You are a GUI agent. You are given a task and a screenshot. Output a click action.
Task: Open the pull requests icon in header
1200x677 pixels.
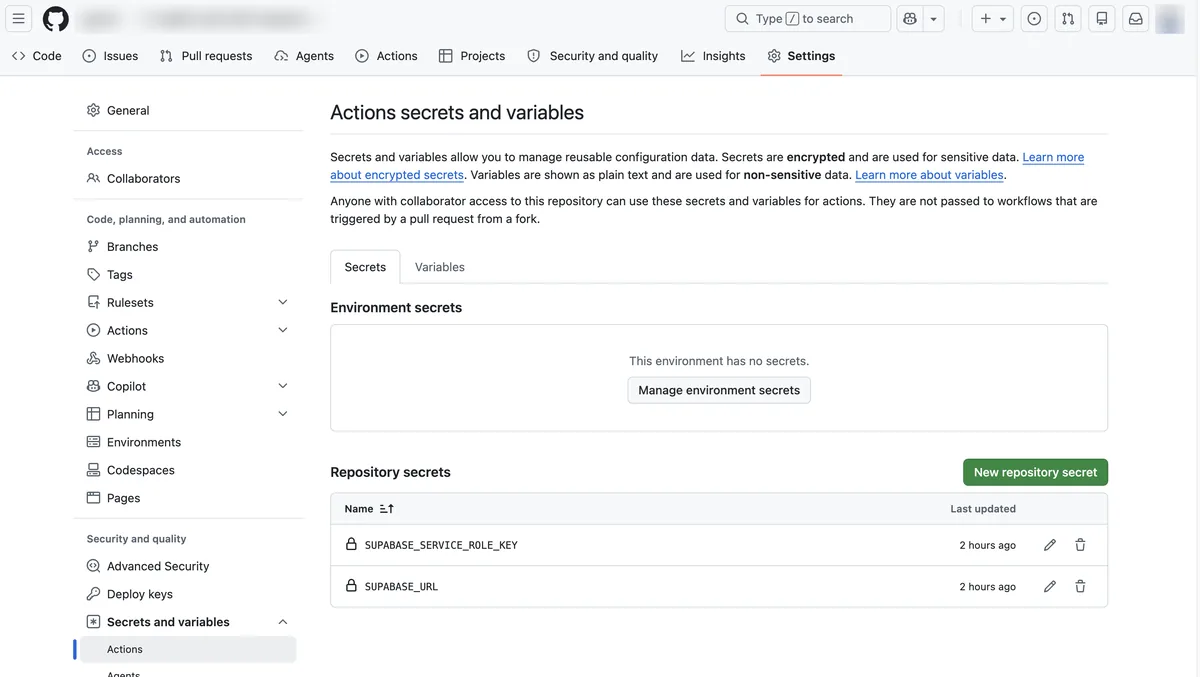click(x=1068, y=18)
